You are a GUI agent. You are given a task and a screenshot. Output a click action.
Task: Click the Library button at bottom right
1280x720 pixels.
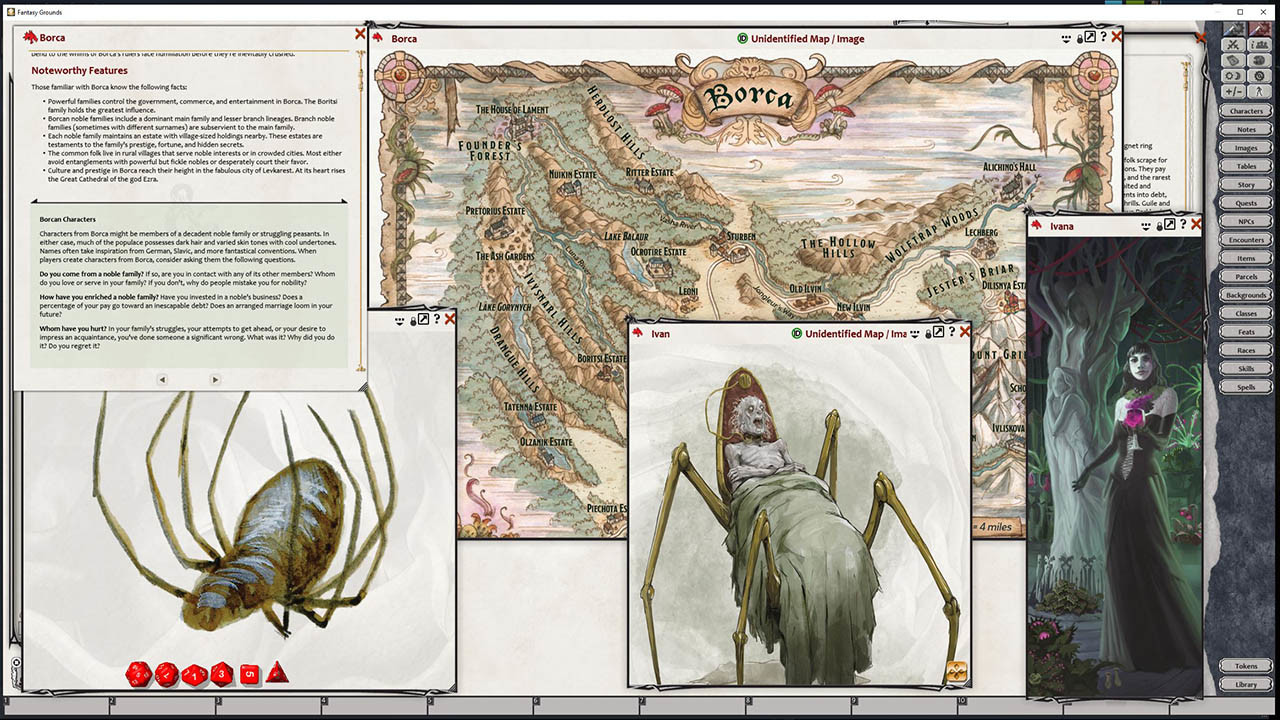1245,683
